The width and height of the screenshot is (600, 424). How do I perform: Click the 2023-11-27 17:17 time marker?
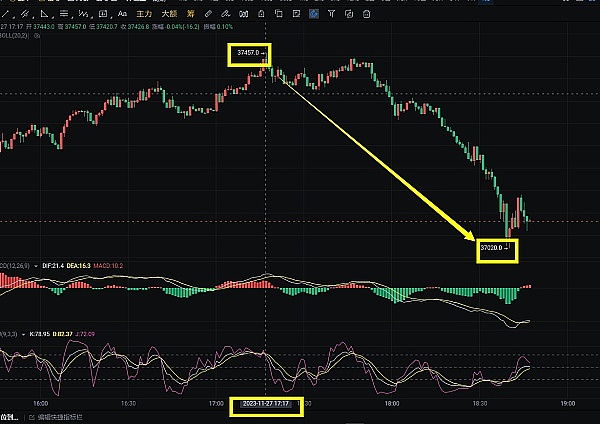[x=265, y=405]
